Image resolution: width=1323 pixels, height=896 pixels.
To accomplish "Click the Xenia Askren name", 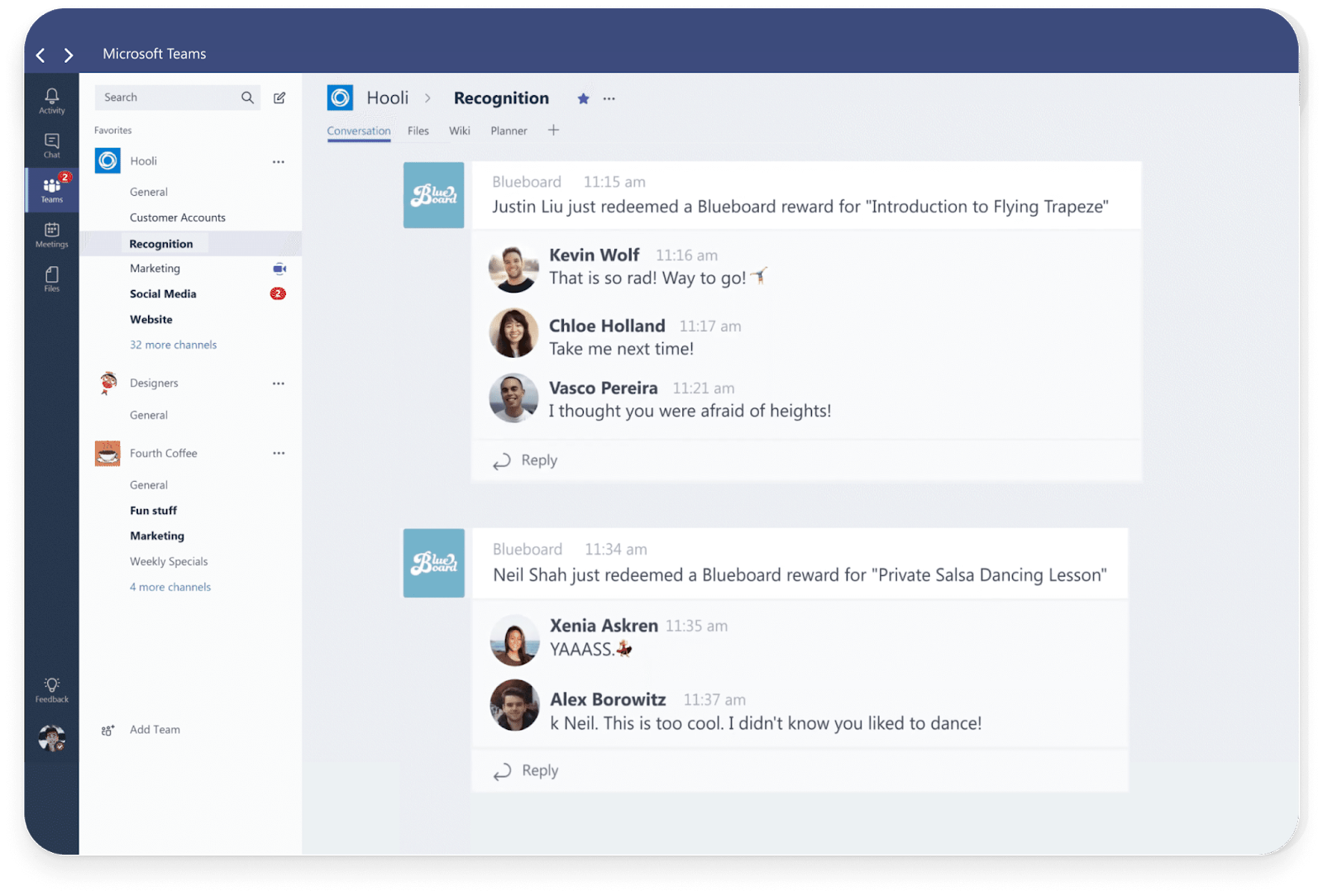I will pos(604,626).
